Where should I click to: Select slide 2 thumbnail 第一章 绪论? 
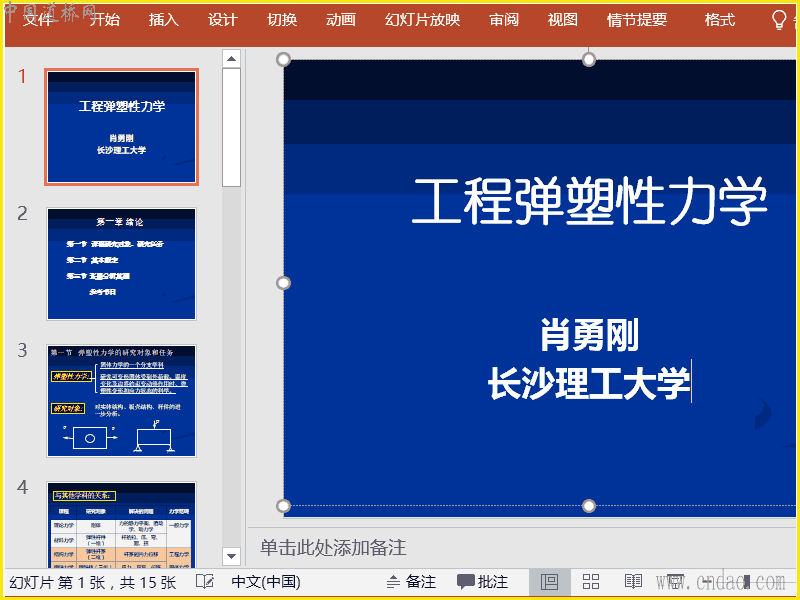click(x=121, y=264)
